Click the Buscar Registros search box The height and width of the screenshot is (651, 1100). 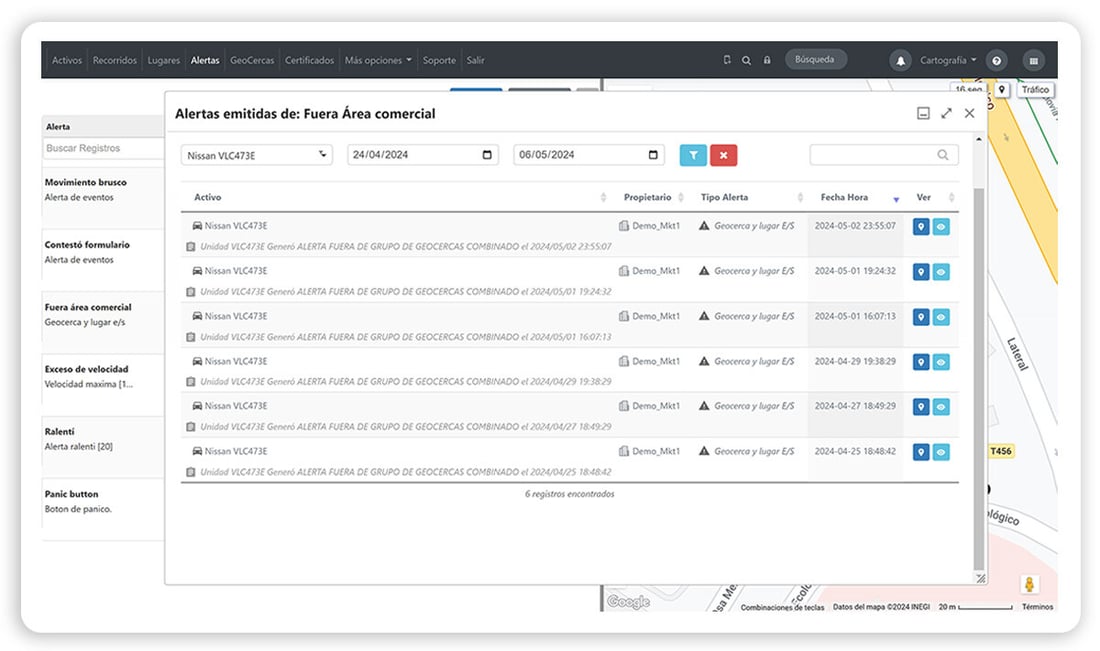[x=103, y=148]
